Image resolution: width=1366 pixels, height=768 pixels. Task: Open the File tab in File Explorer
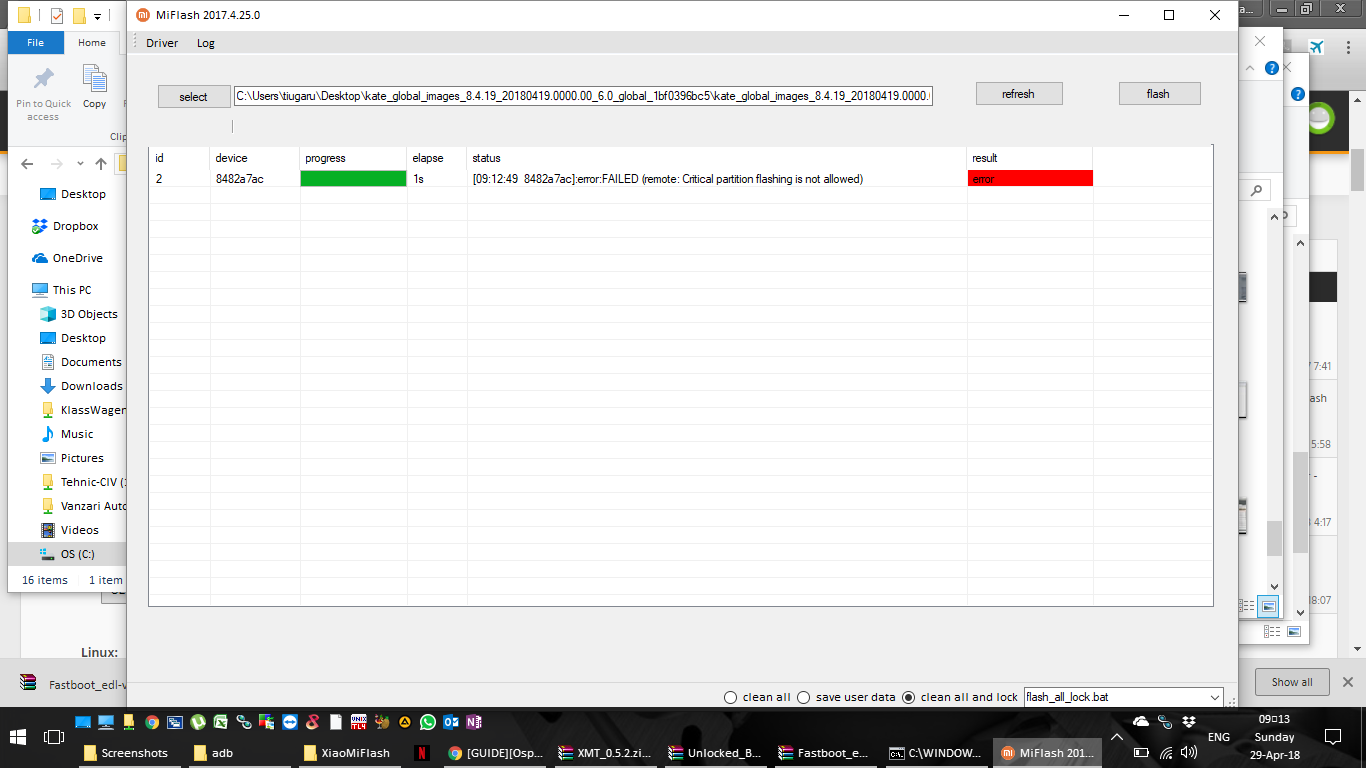[x=35, y=43]
